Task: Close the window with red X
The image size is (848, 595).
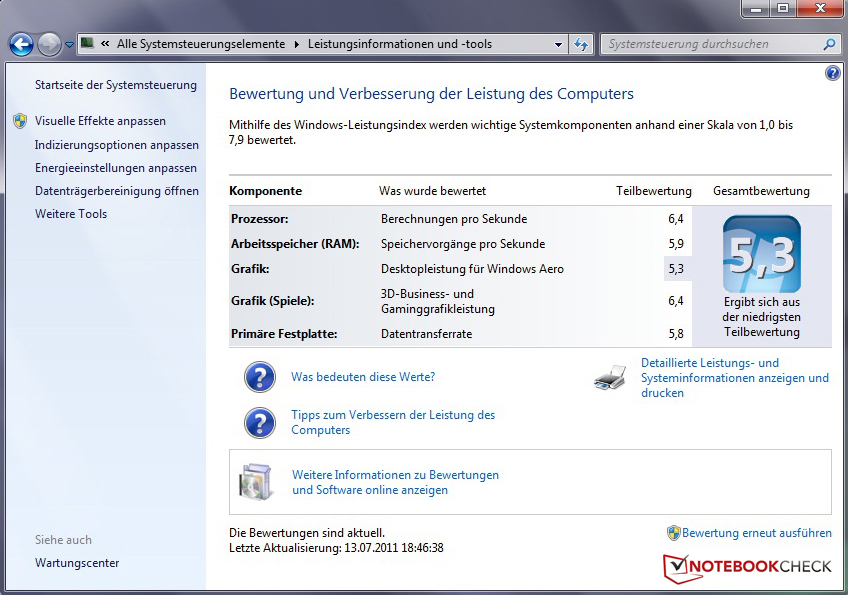Action: pyautogui.click(x=820, y=9)
